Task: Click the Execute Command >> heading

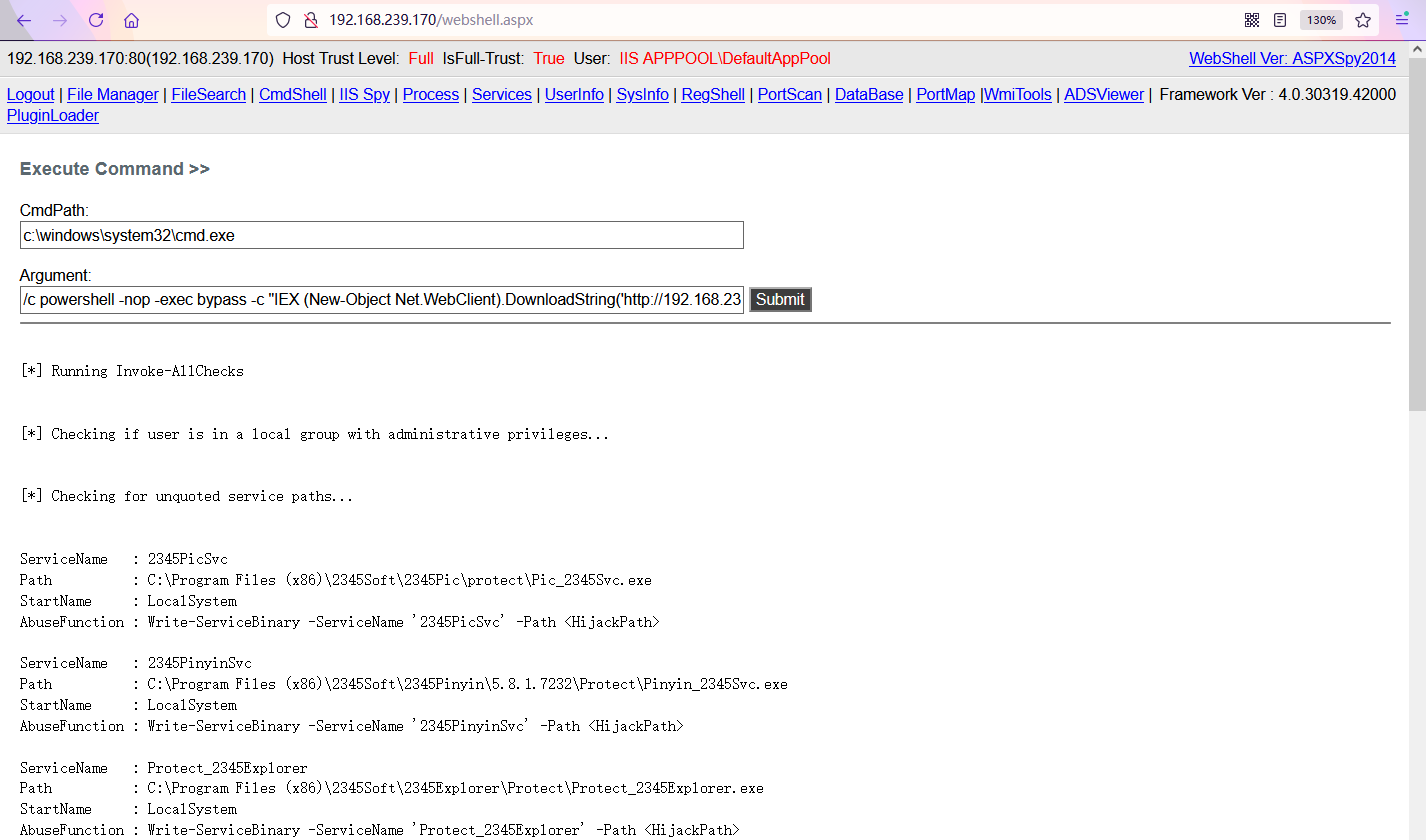Action: [115, 169]
